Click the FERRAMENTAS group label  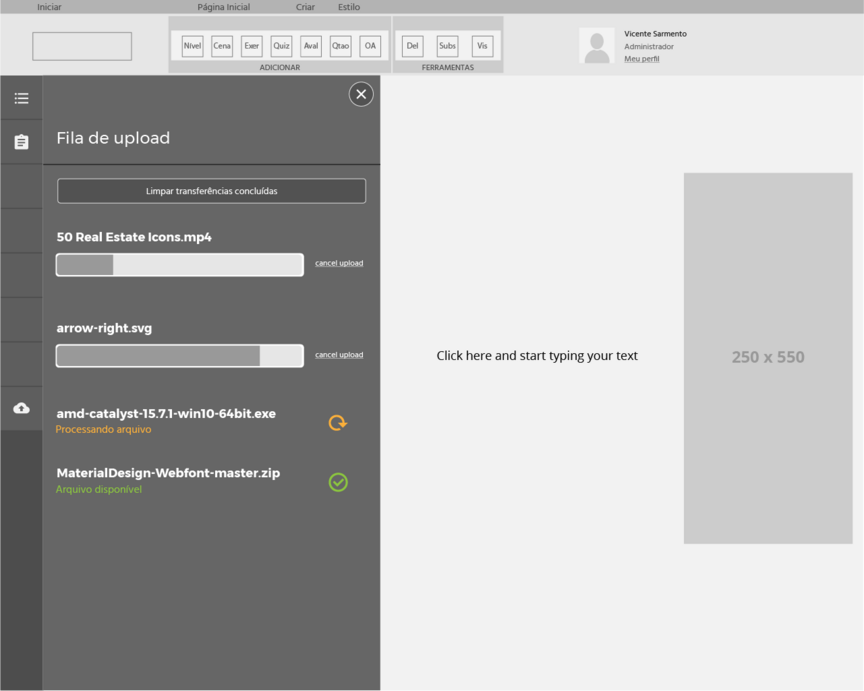click(447, 67)
